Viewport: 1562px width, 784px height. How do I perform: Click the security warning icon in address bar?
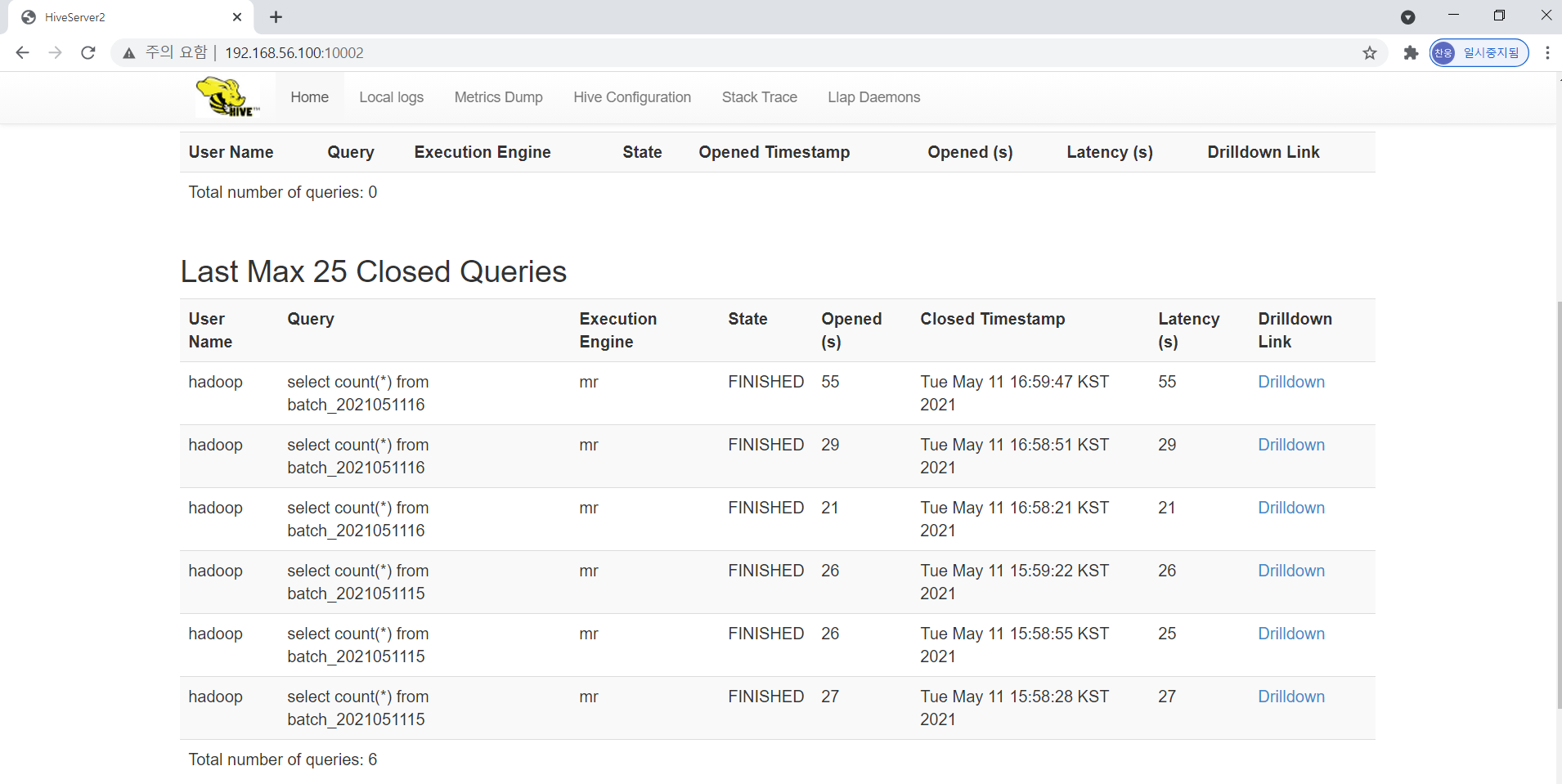[128, 52]
